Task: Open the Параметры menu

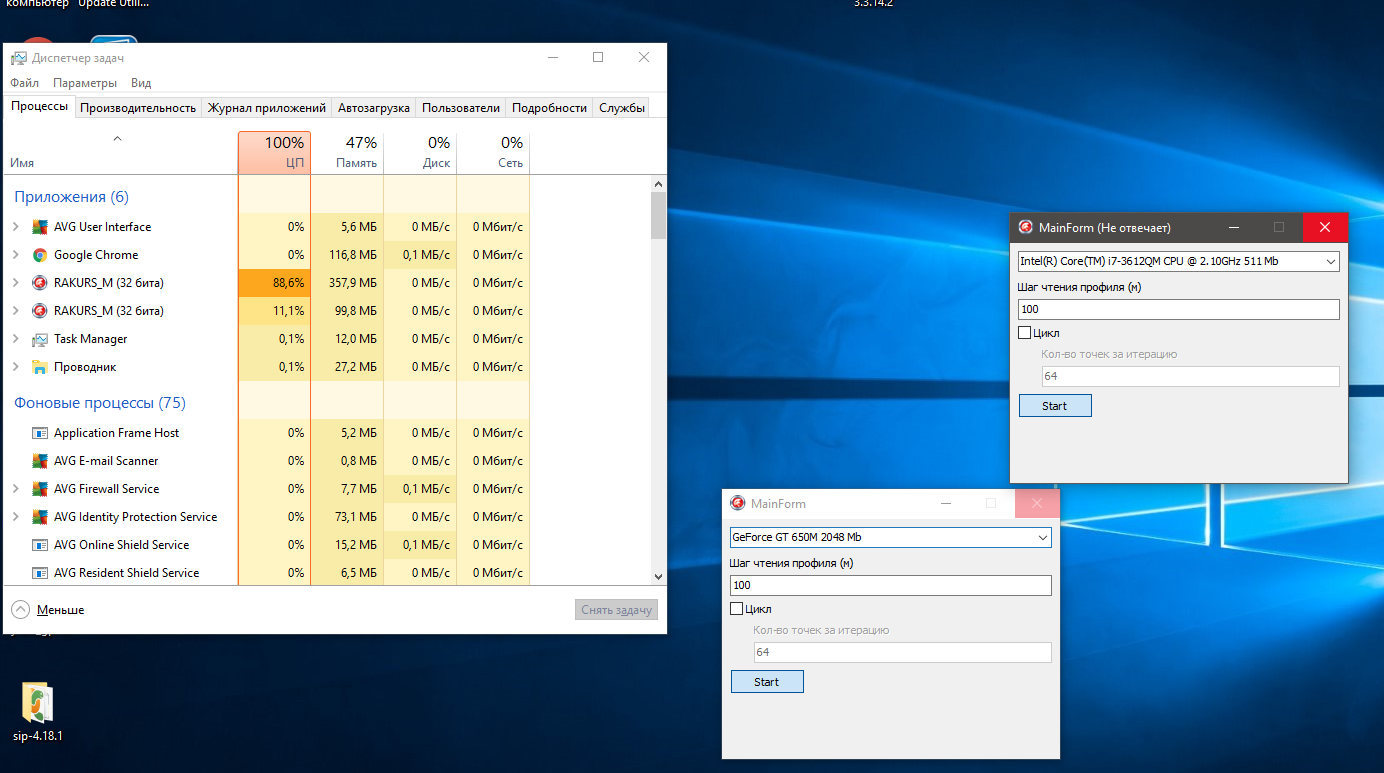Action: [x=85, y=83]
